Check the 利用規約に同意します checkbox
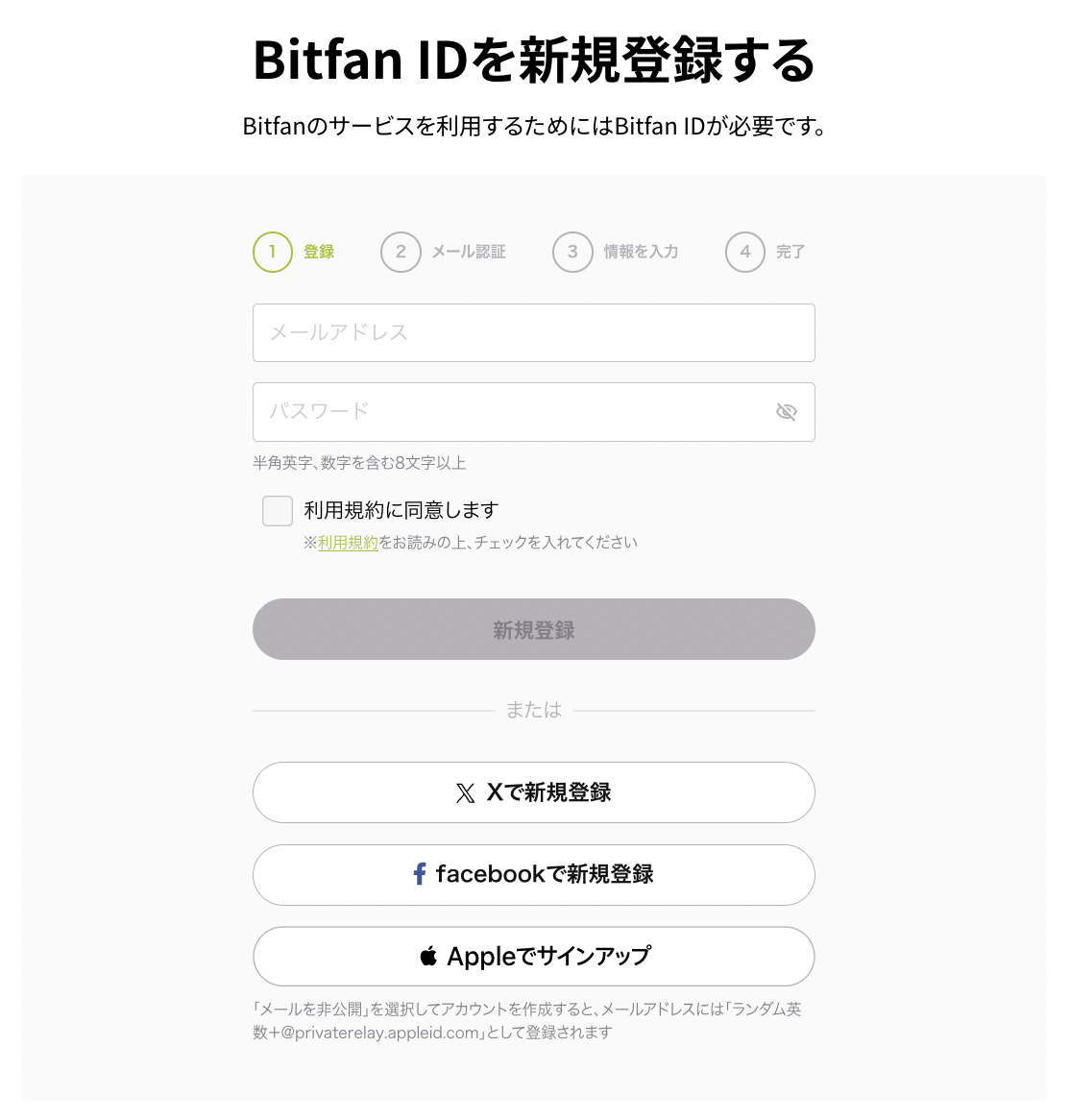Image resolution: width=1070 pixels, height=1120 pixels. click(278, 511)
